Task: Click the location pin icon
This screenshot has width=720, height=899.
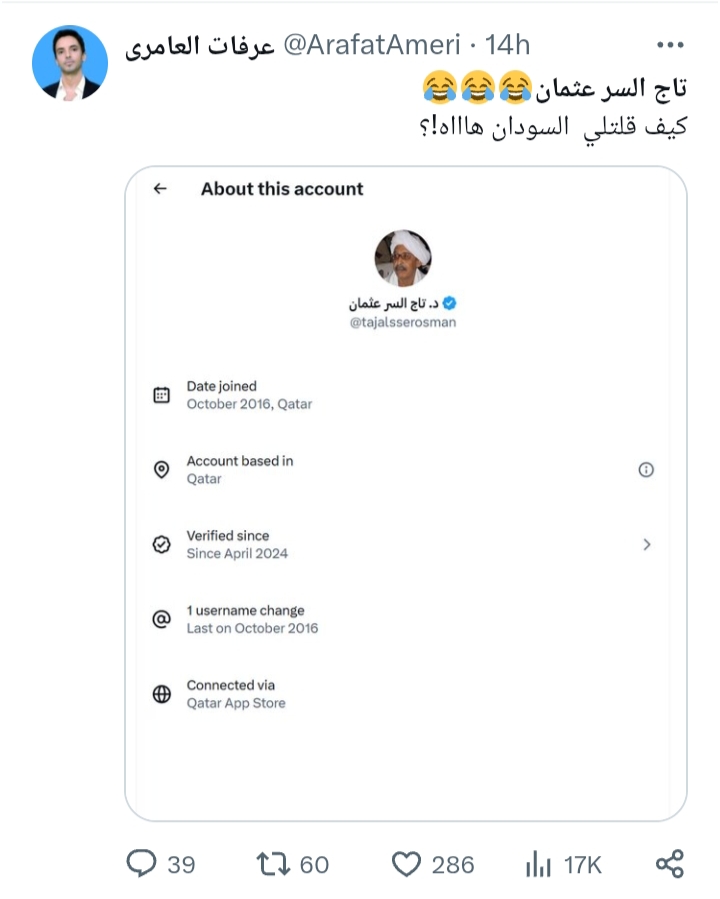Action: coord(161,470)
